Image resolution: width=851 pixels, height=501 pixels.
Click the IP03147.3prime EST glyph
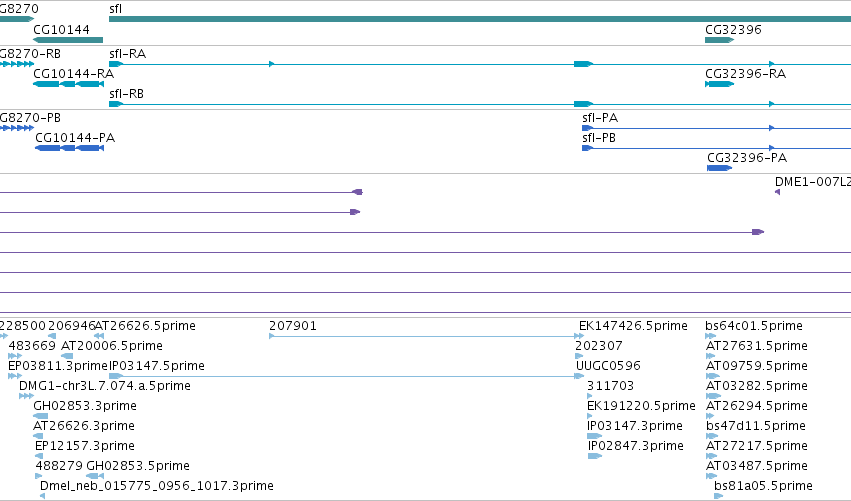click(595, 436)
